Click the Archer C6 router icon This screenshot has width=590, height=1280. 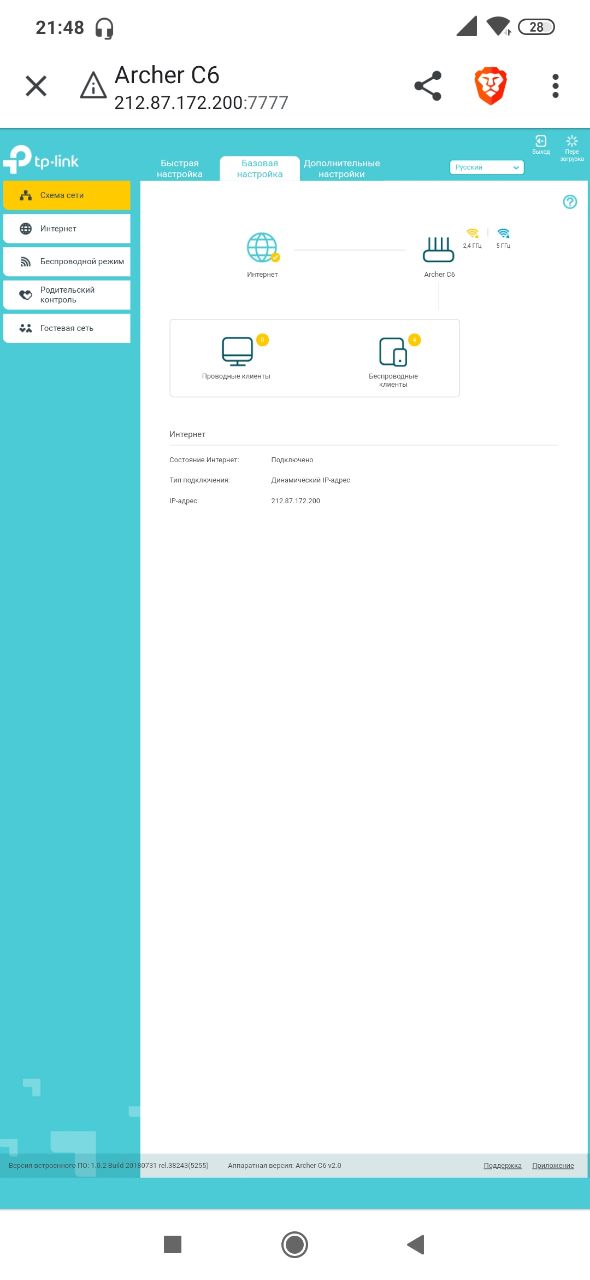tap(439, 248)
